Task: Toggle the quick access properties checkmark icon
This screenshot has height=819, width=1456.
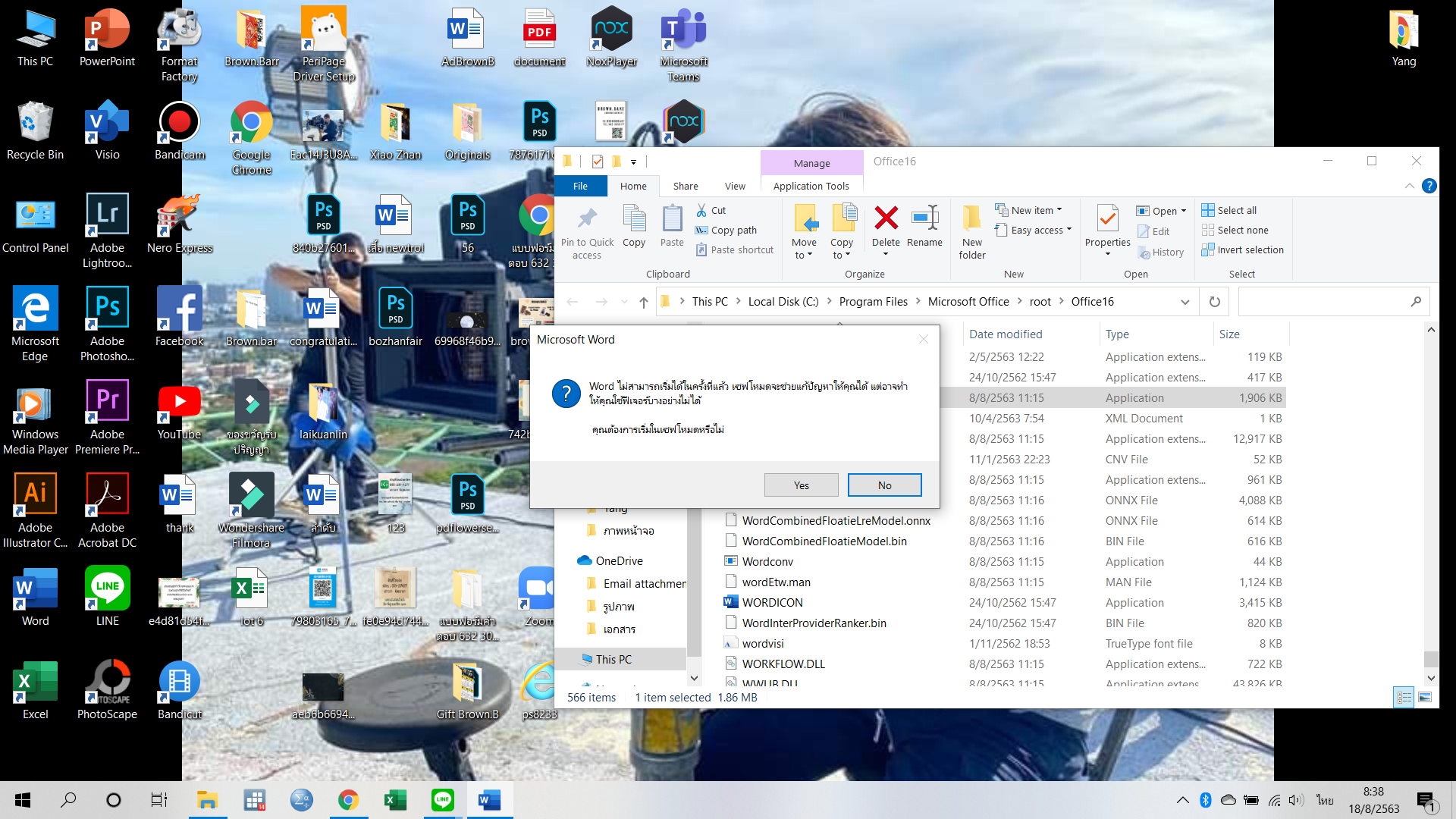Action: pyautogui.click(x=598, y=161)
